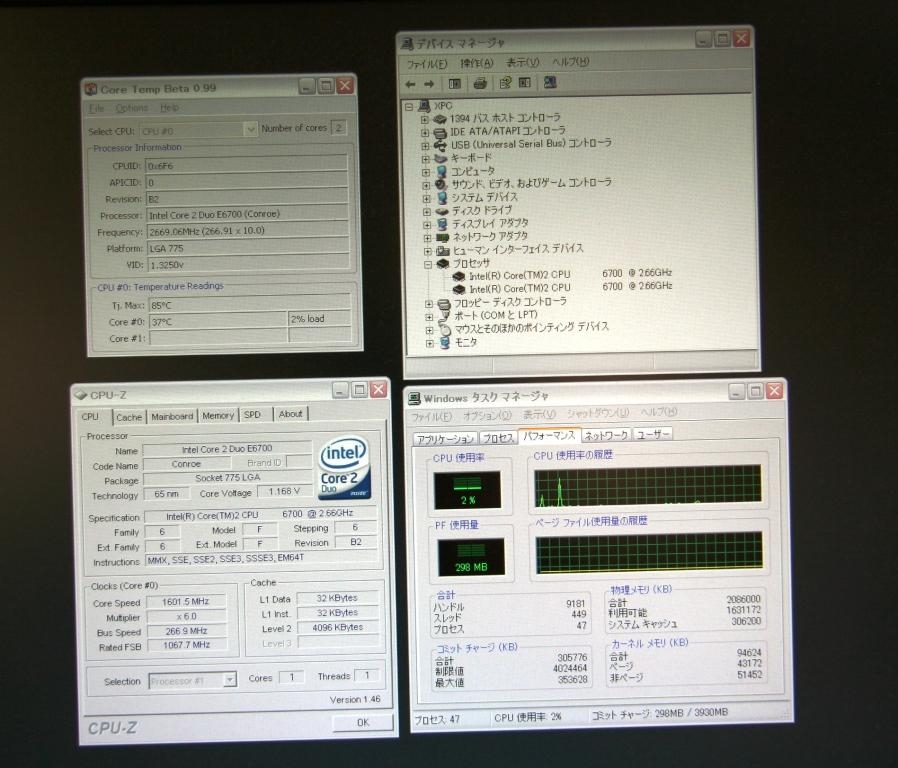The width and height of the screenshot is (898, 768).
Task: Open the File menu in Device Manager
Action: pos(427,64)
